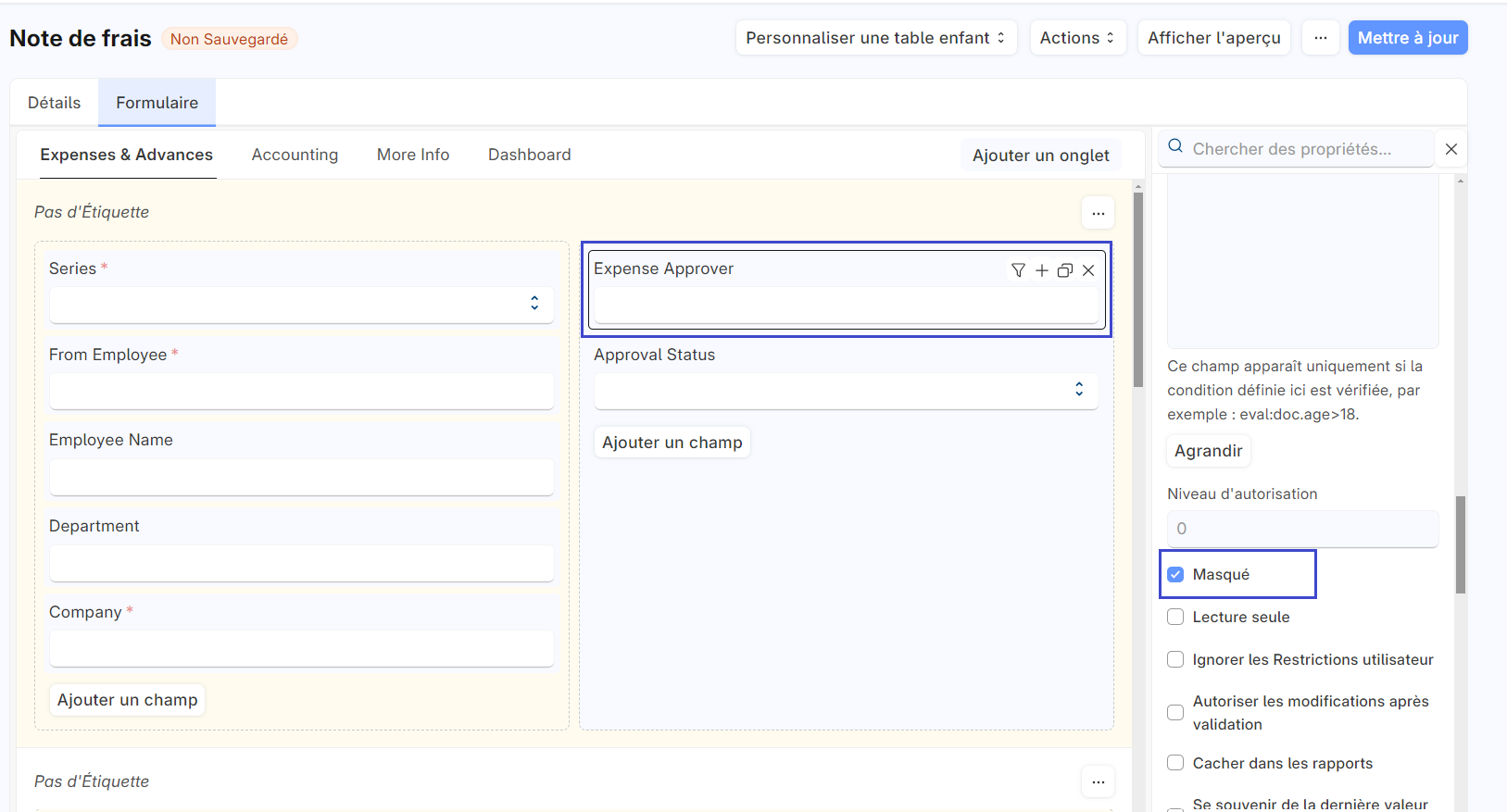Viewport: 1507px width, 812px height.
Task: Click the Mettre à jour button
Action: tap(1407, 38)
